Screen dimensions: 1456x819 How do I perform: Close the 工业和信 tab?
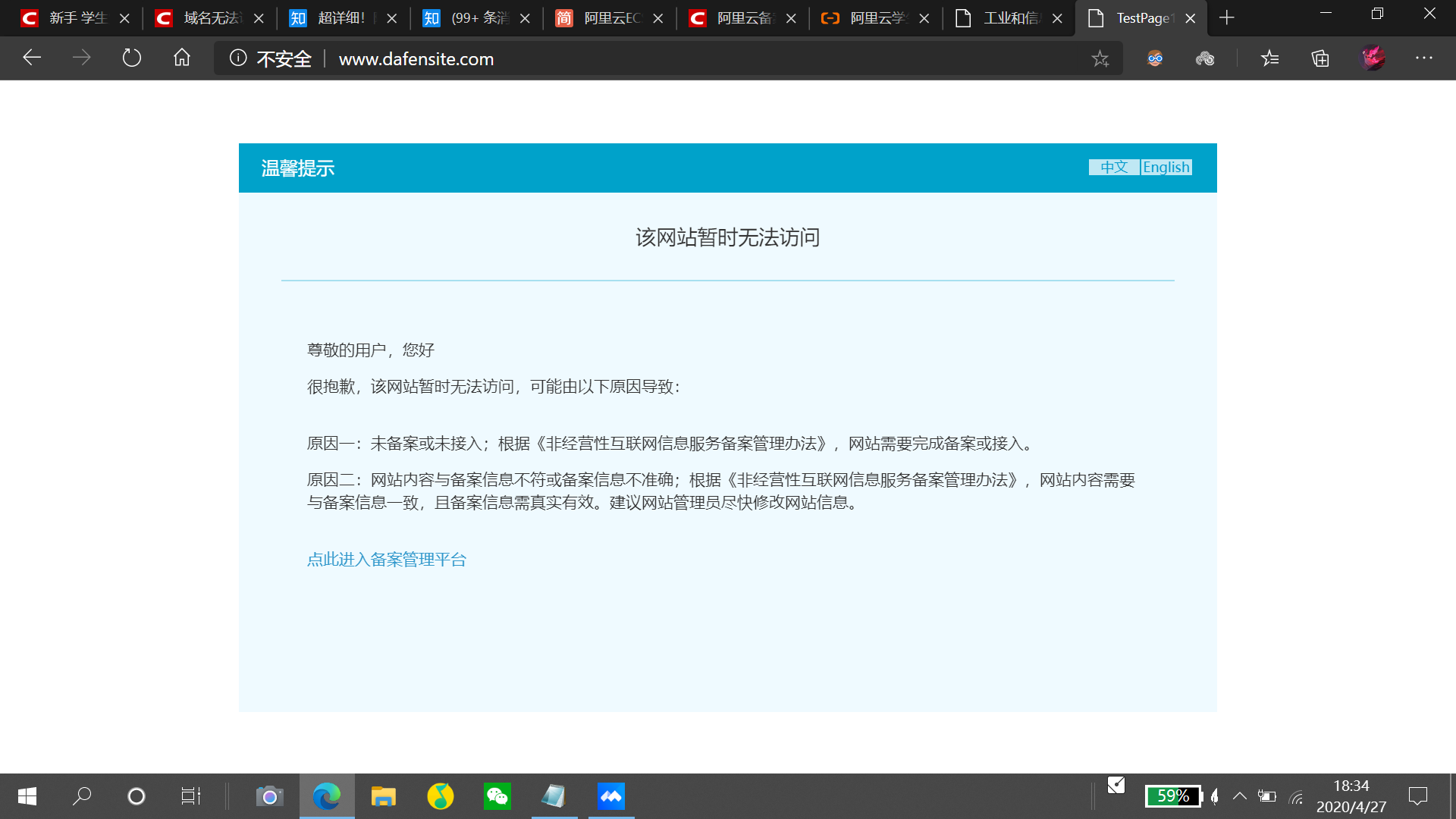(x=1057, y=18)
